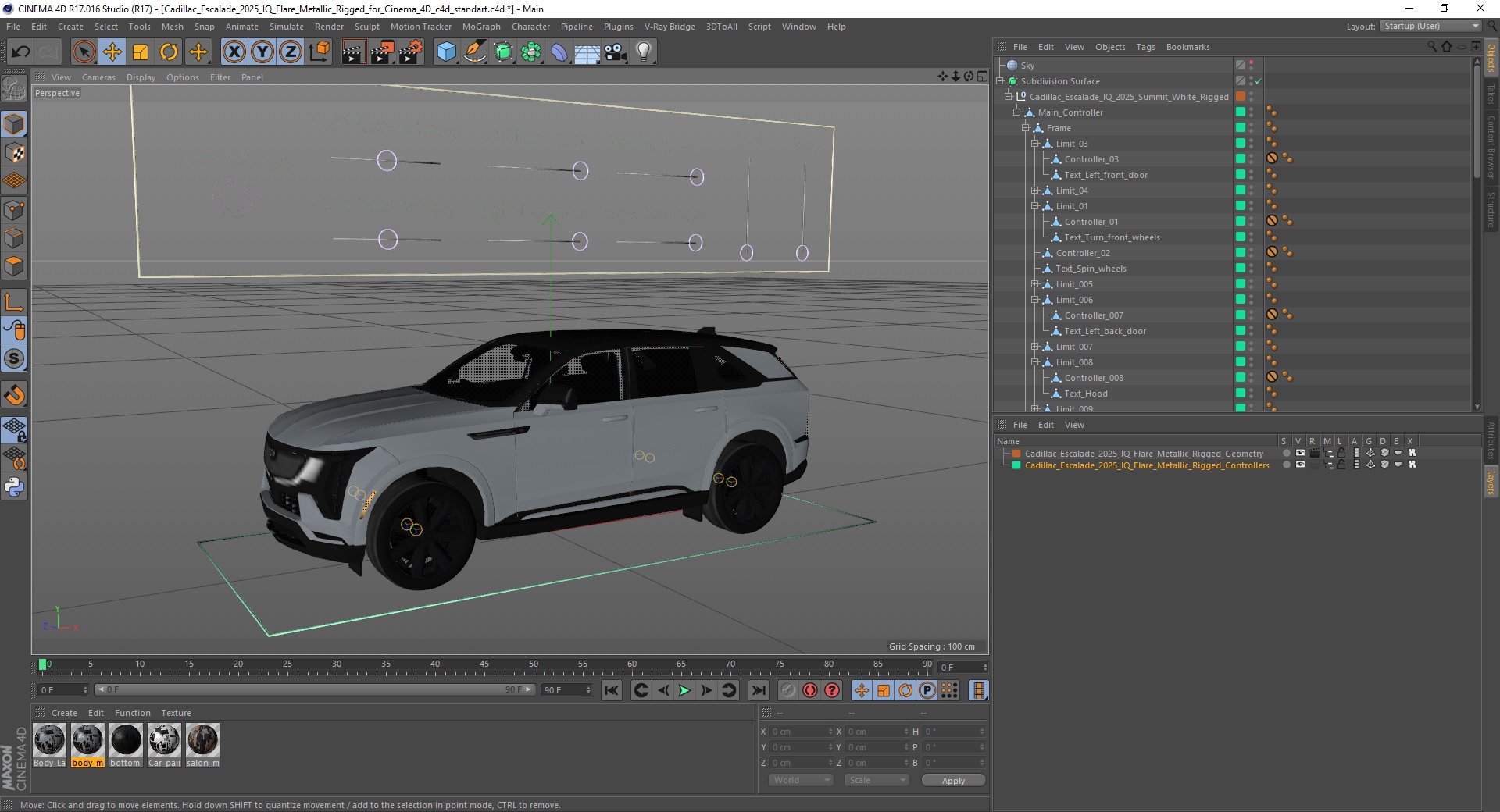Go to start of animation
Viewport: 1500px width, 812px height.
click(x=612, y=690)
